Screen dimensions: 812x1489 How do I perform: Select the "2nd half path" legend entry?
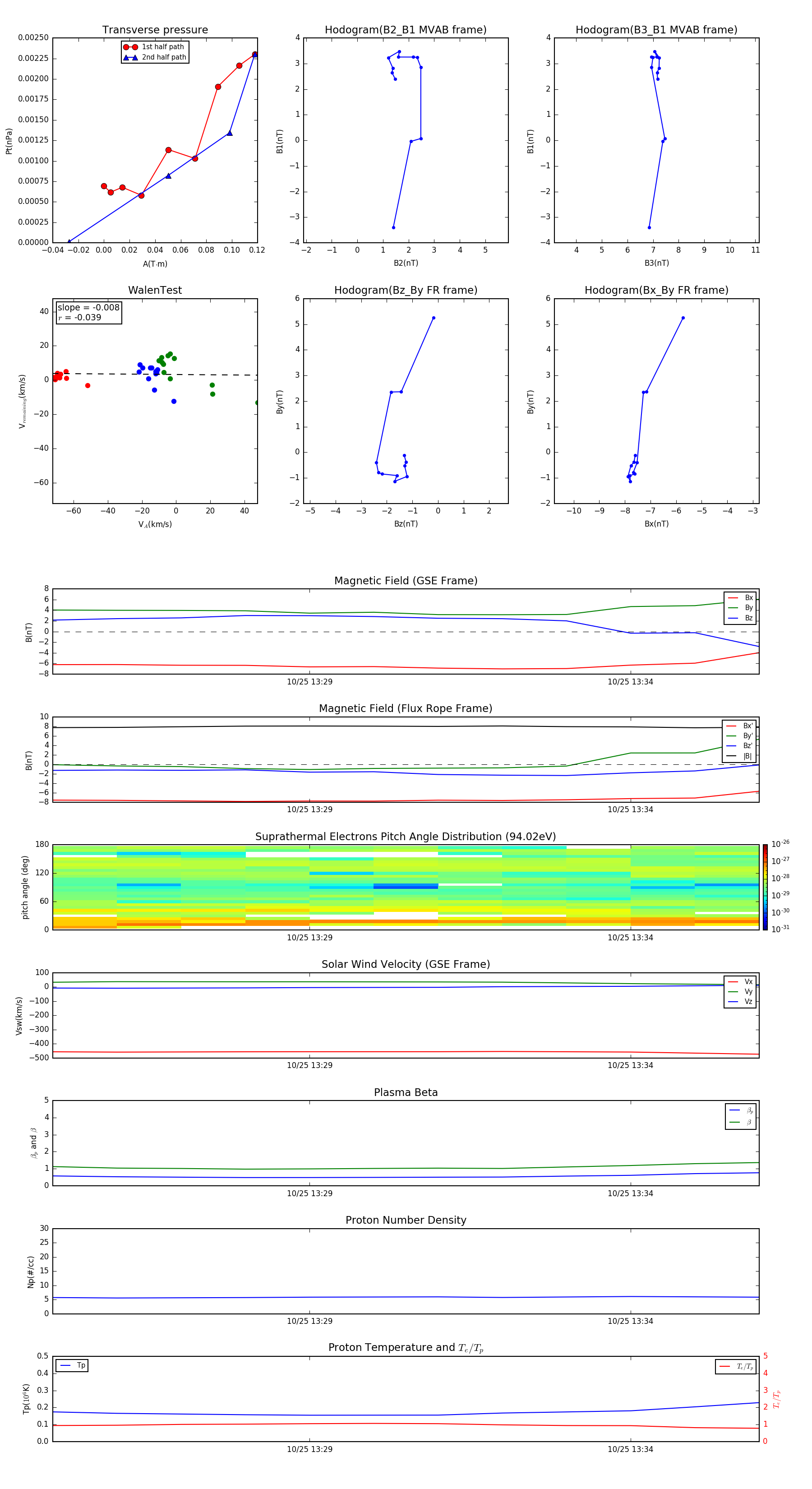coord(155,57)
